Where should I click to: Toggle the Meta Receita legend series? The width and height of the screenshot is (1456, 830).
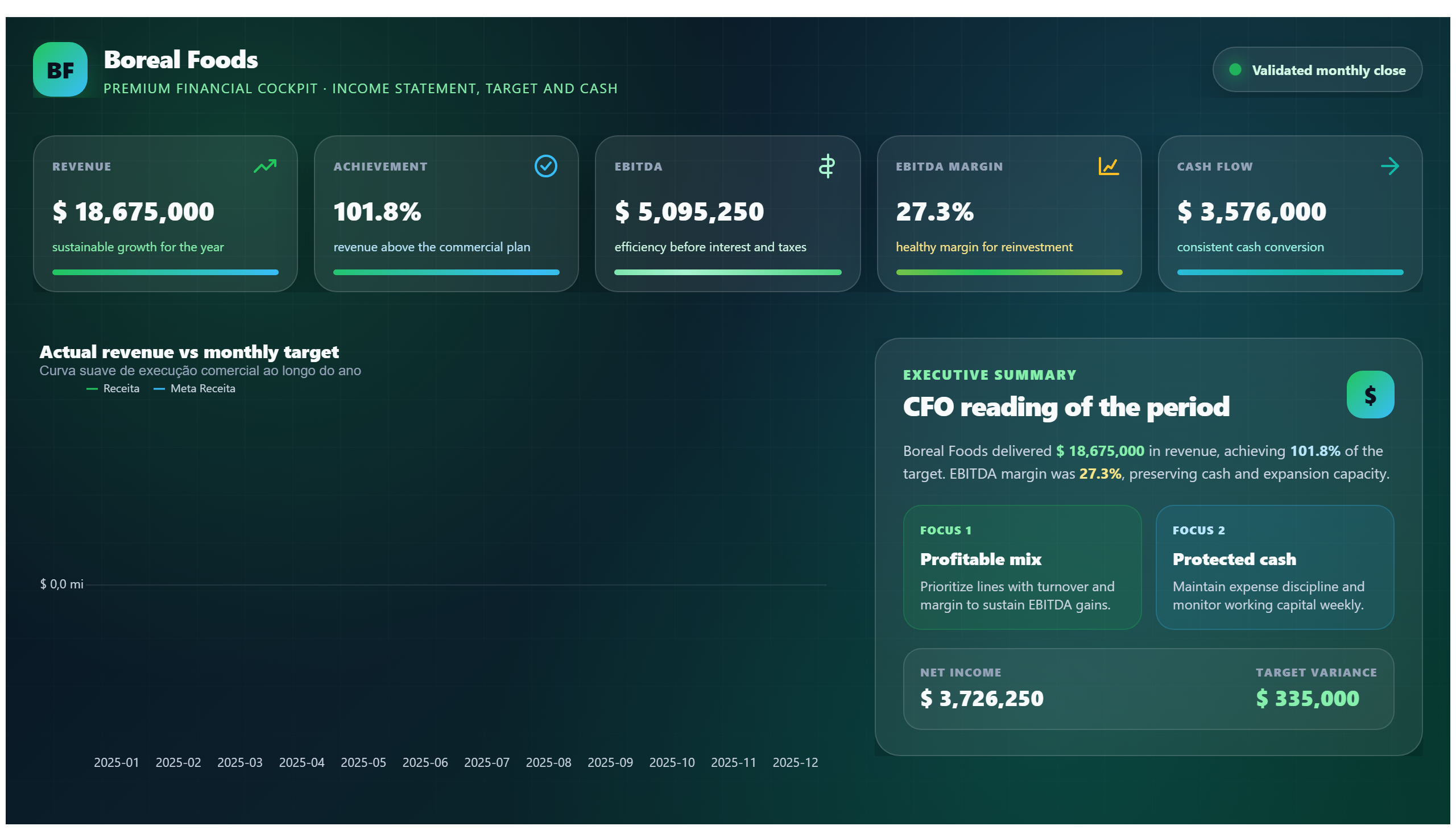(x=195, y=388)
